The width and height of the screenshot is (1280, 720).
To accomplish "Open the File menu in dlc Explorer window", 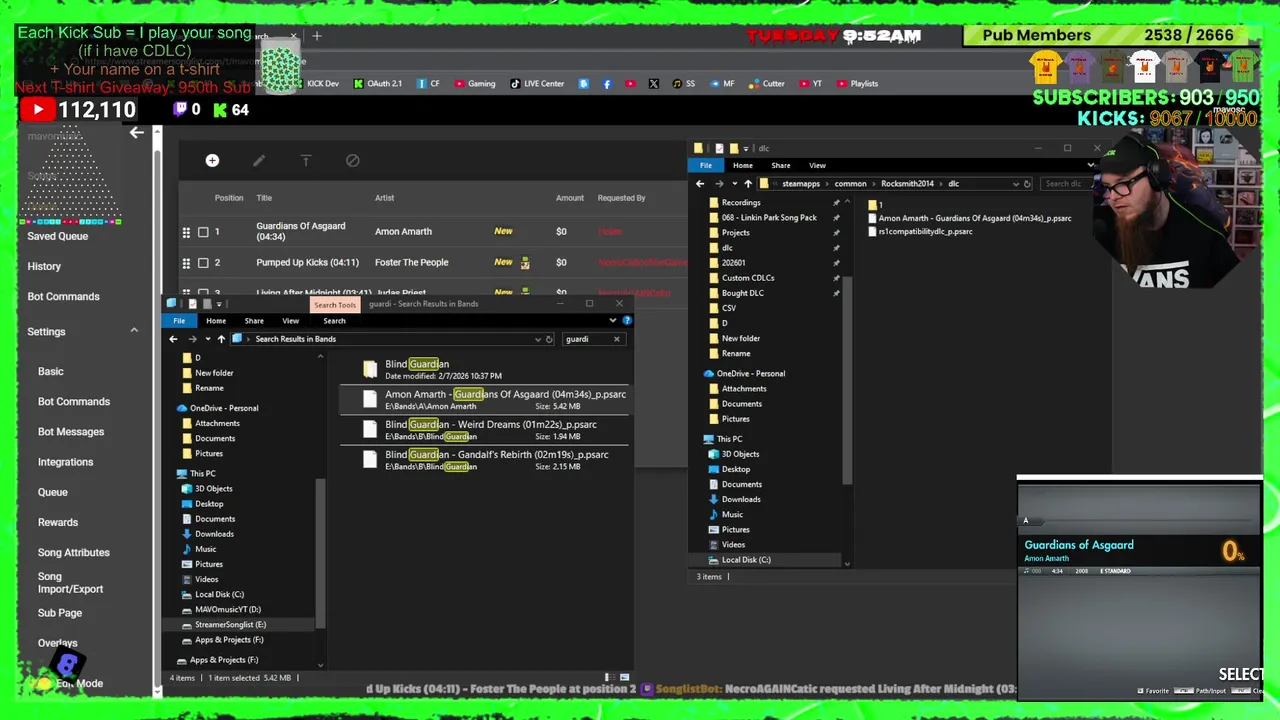I will coord(706,166).
